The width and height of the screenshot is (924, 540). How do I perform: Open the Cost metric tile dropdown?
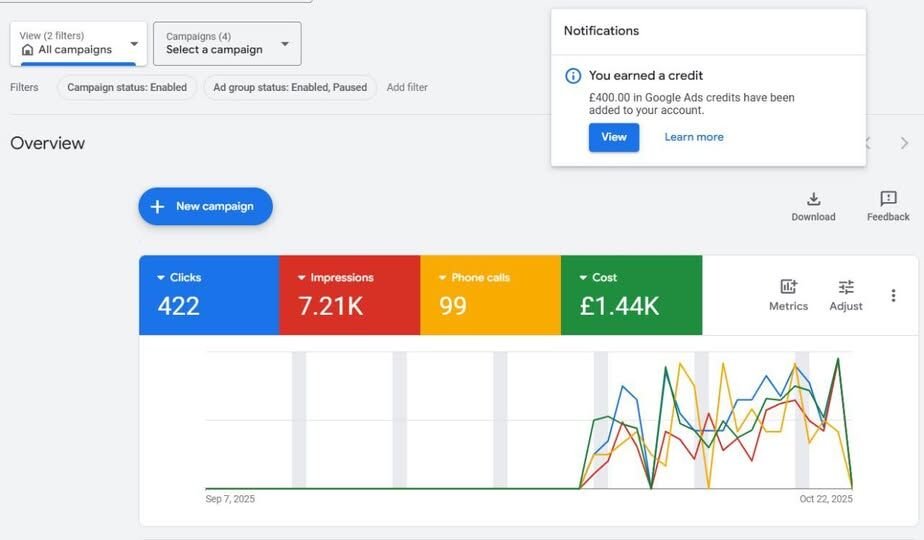pyautogui.click(x=583, y=278)
